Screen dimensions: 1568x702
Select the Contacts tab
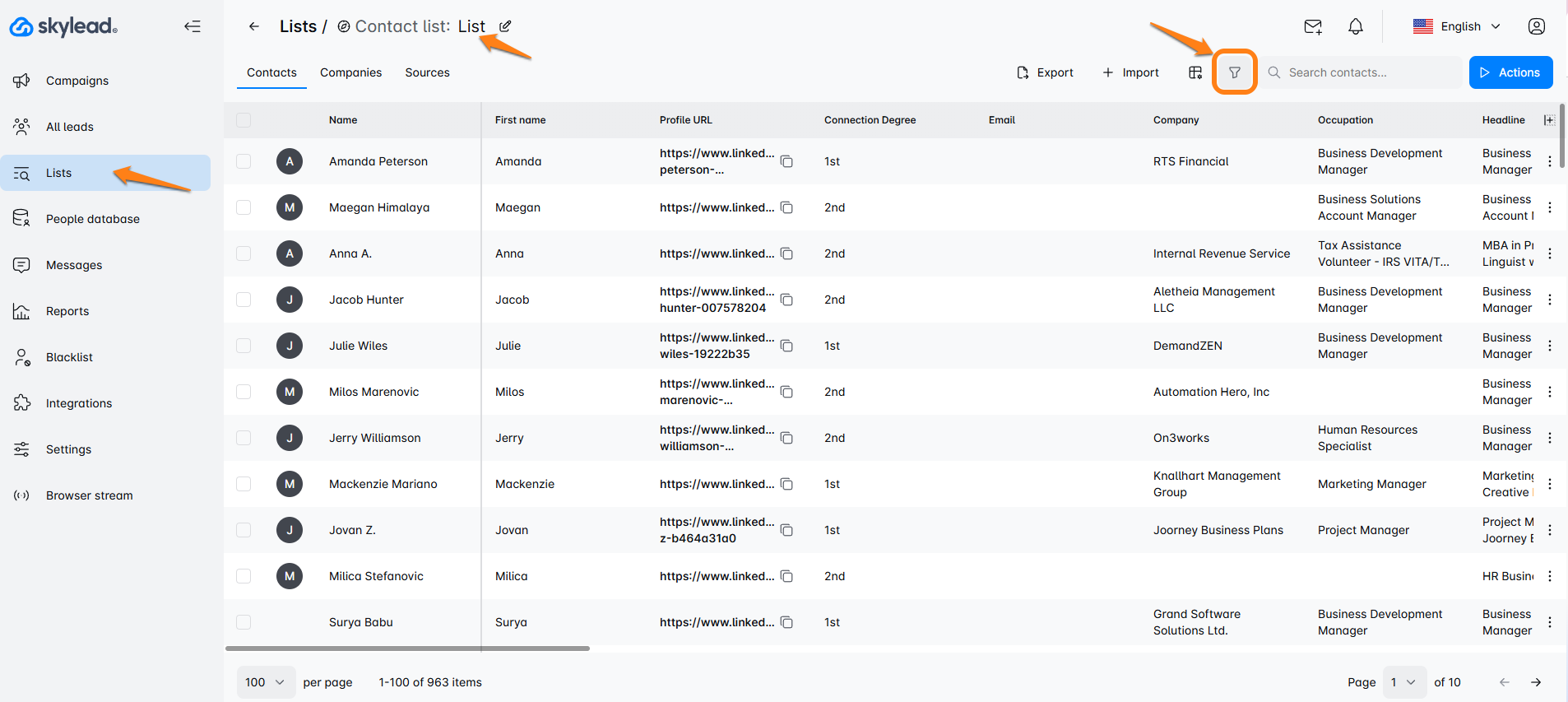click(x=271, y=72)
